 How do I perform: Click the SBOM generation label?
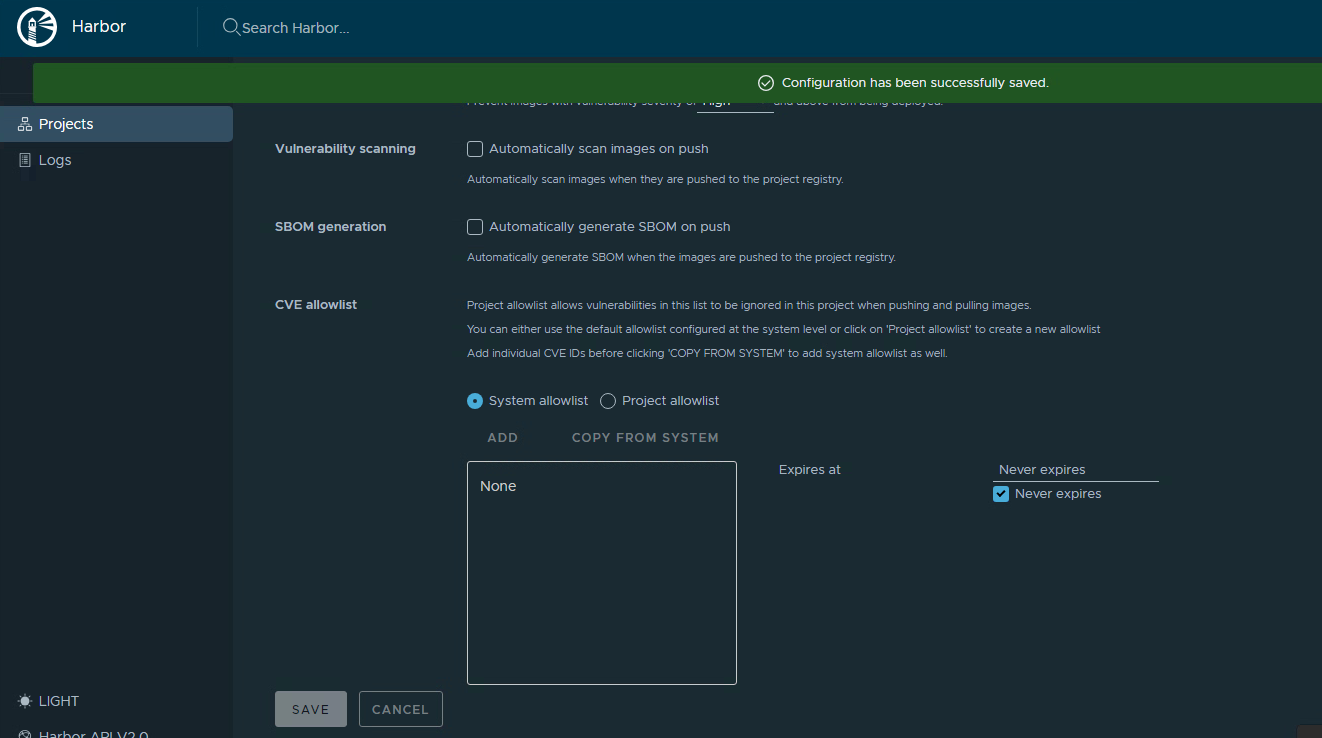pyautogui.click(x=330, y=227)
